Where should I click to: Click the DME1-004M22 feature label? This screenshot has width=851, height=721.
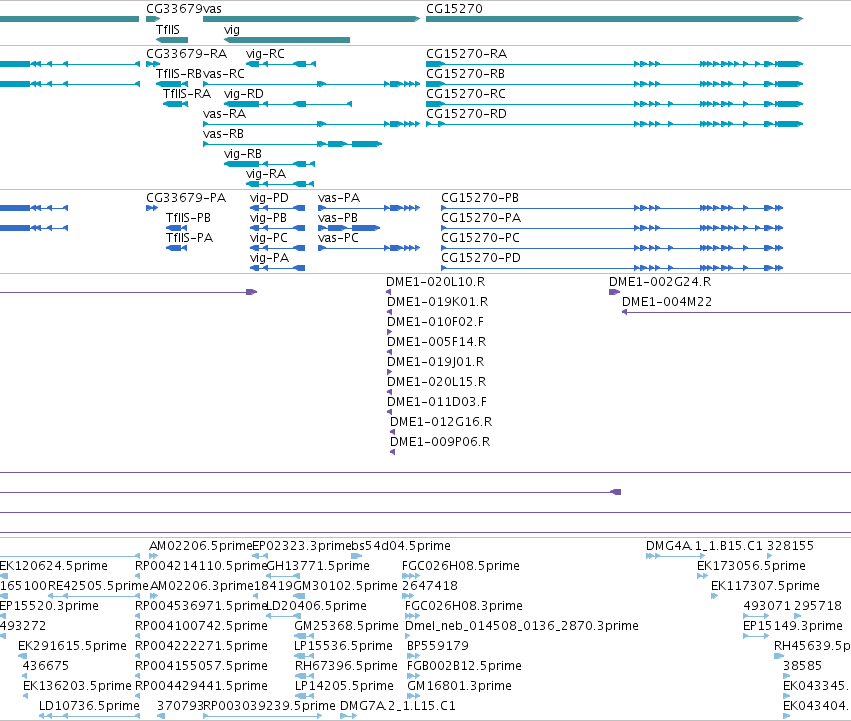[x=667, y=302]
